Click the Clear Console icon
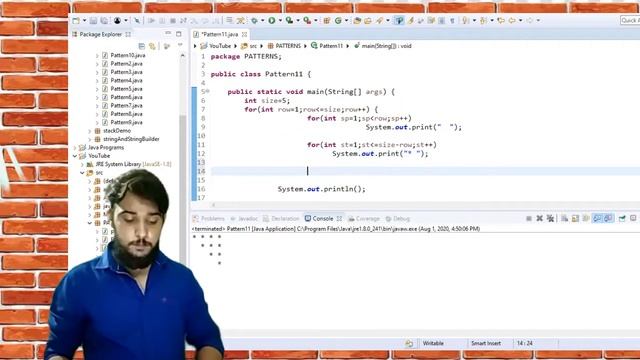 (564, 219)
